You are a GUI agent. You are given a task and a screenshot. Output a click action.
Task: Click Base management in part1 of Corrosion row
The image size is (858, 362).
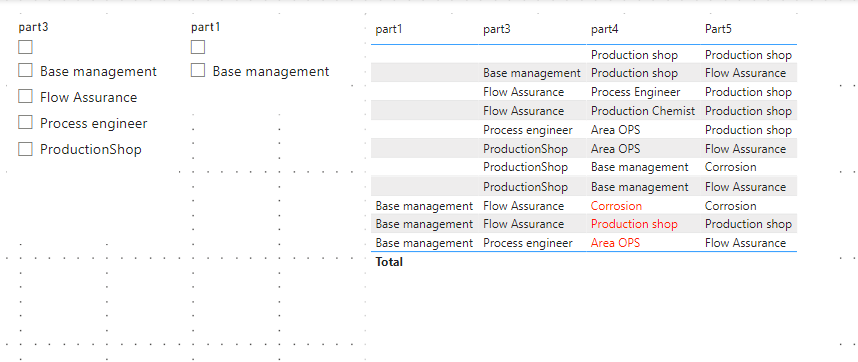(424, 206)
